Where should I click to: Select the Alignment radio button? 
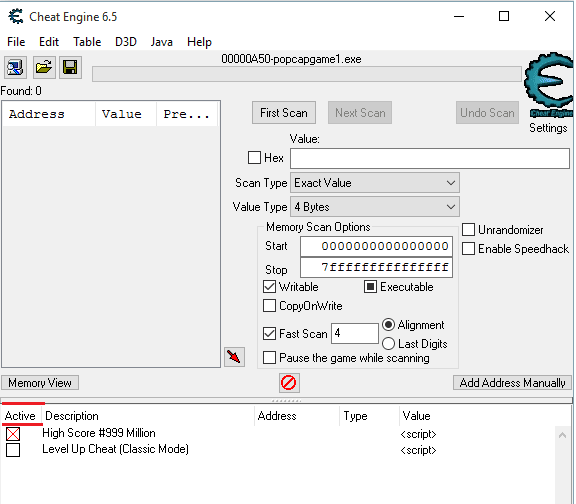[389, 325]
